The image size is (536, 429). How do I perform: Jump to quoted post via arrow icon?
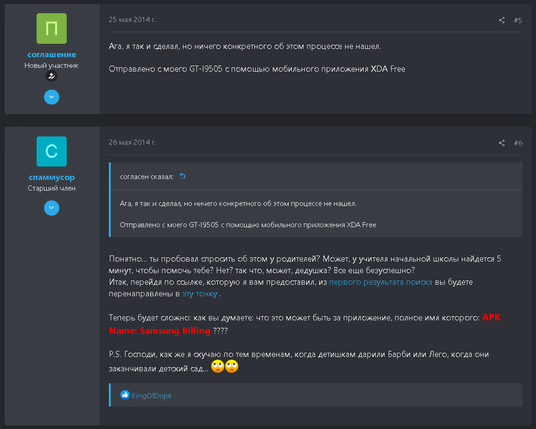(183, 176)
